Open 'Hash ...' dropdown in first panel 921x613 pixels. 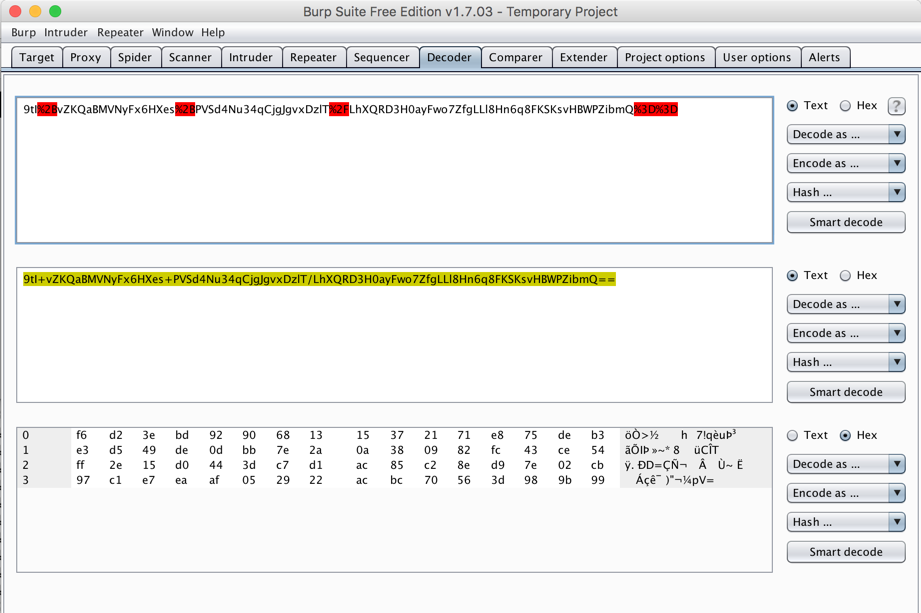846,192
